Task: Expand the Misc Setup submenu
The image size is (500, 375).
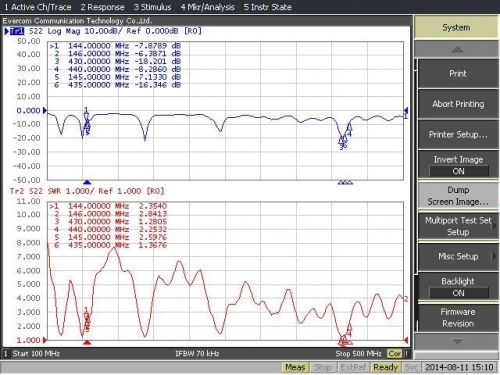Action: [458, 256]
